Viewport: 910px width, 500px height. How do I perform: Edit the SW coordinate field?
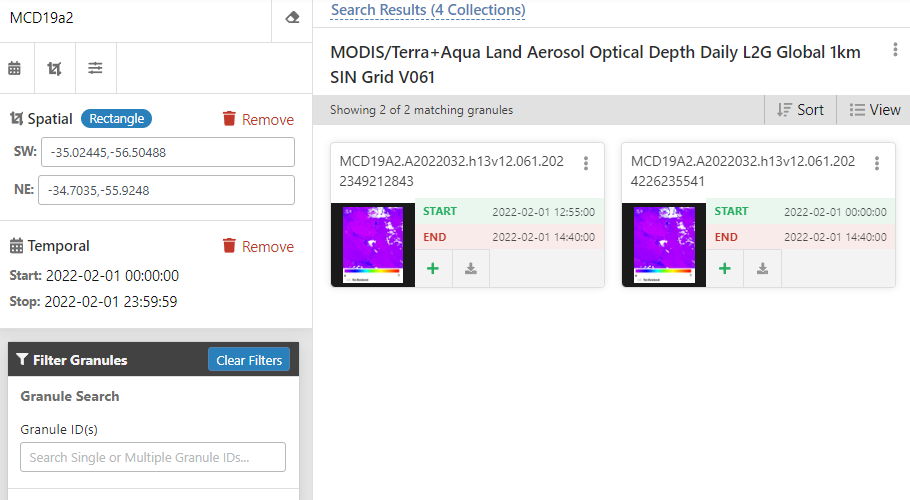[168, 153]
